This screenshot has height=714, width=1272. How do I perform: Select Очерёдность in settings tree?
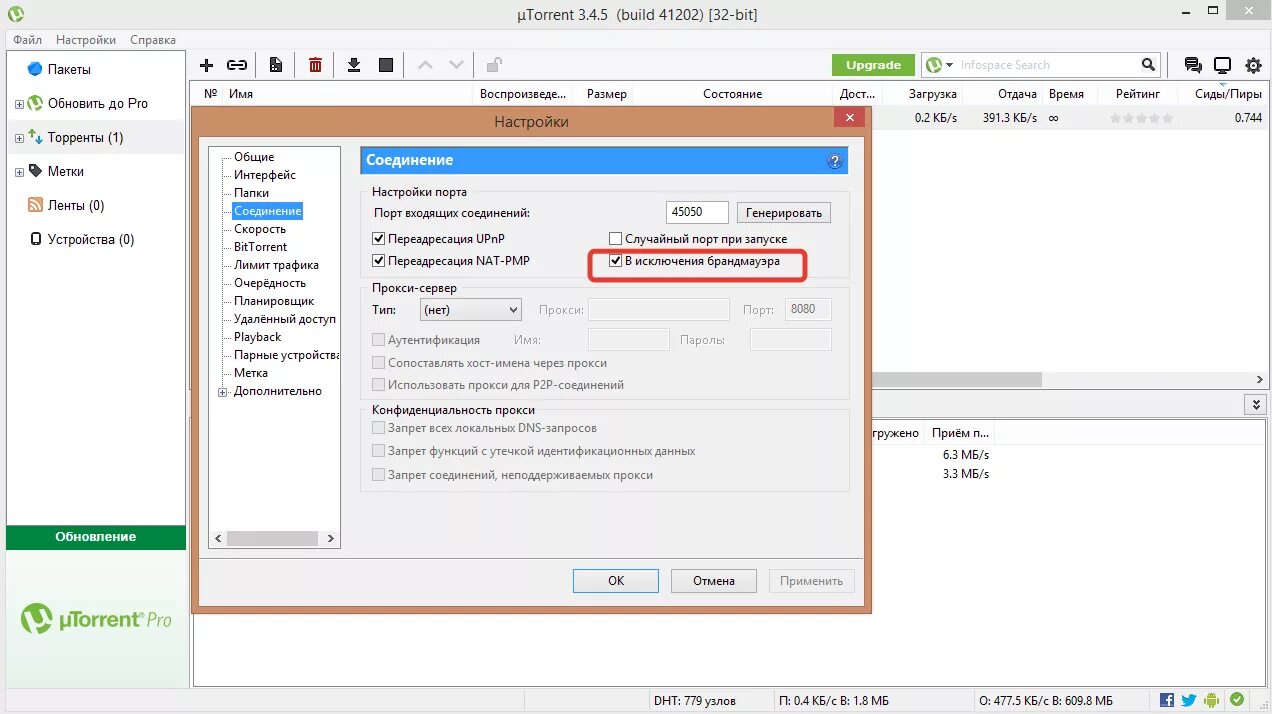[270, 283]
